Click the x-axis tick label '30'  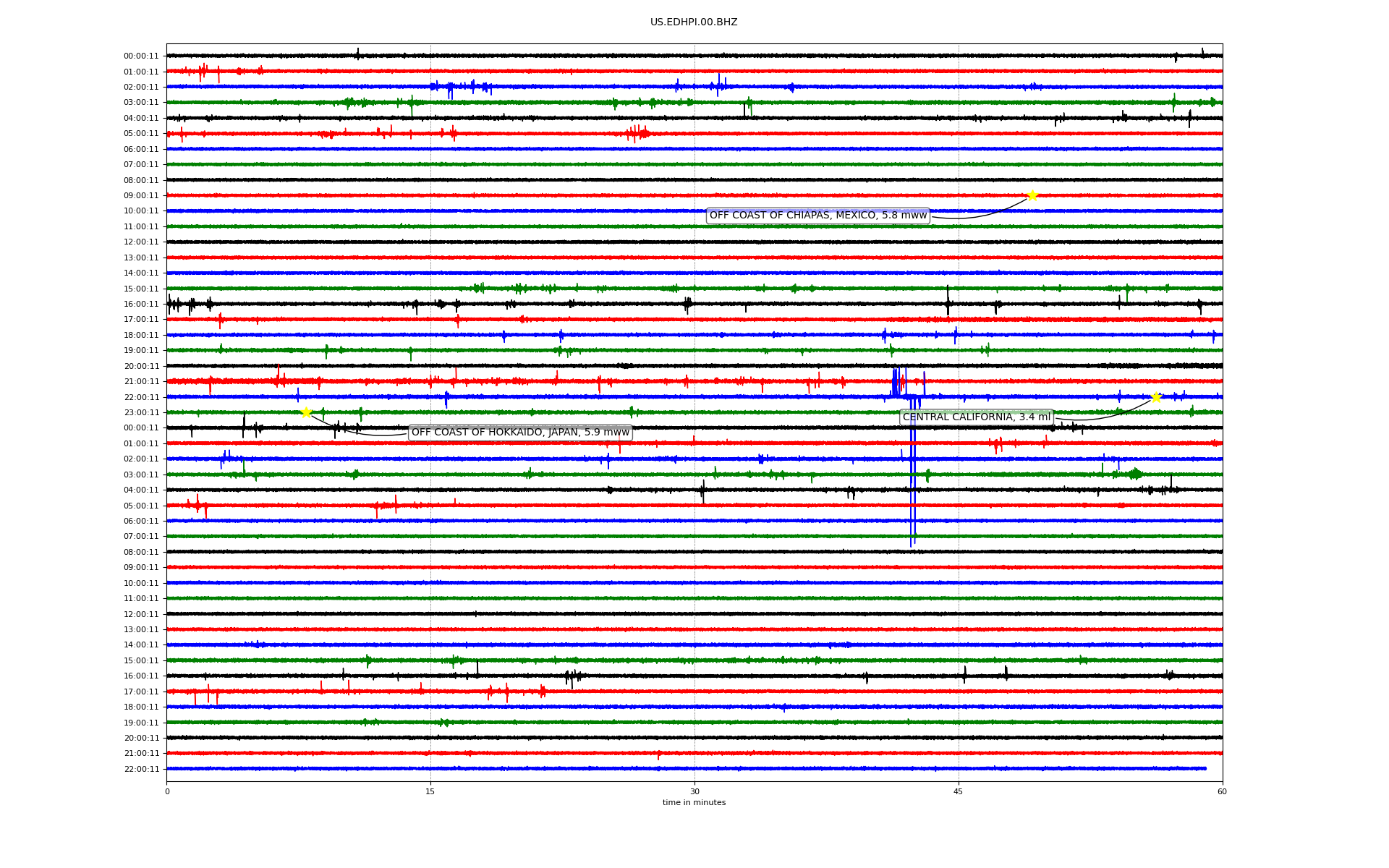click(x=694, y=791)
